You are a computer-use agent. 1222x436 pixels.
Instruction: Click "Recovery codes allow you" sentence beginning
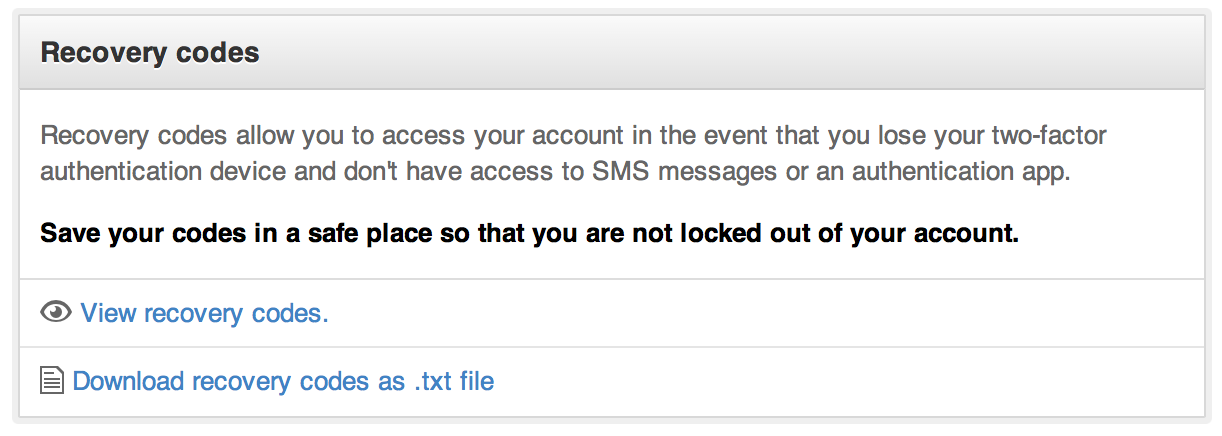coord(185,135)
